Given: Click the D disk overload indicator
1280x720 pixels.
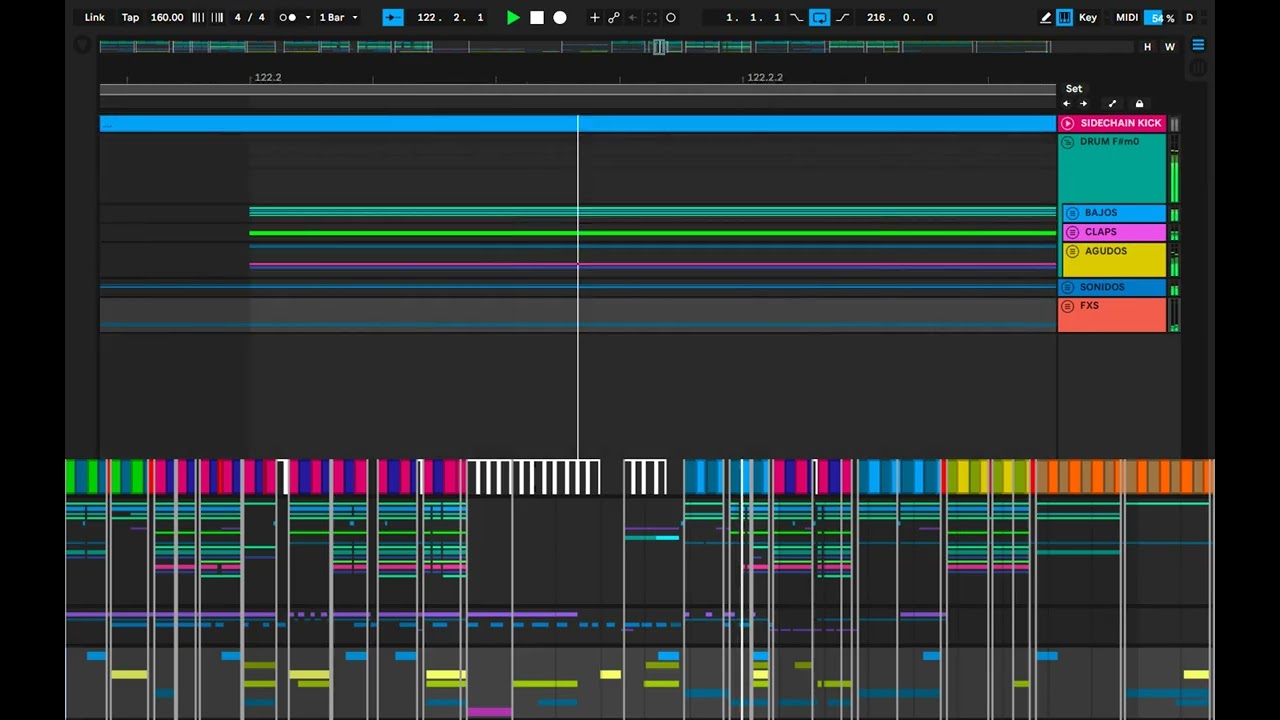Looking at the screenshot, I should pos(1190,17).
